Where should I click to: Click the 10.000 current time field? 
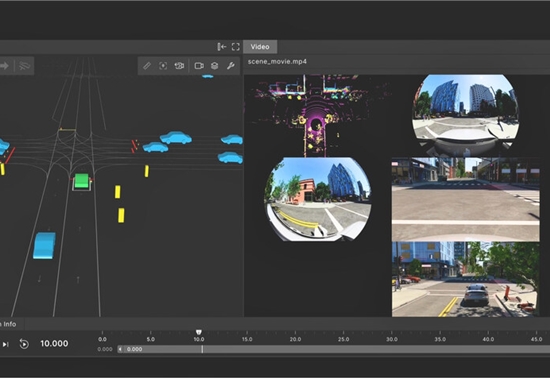(54, 344)
